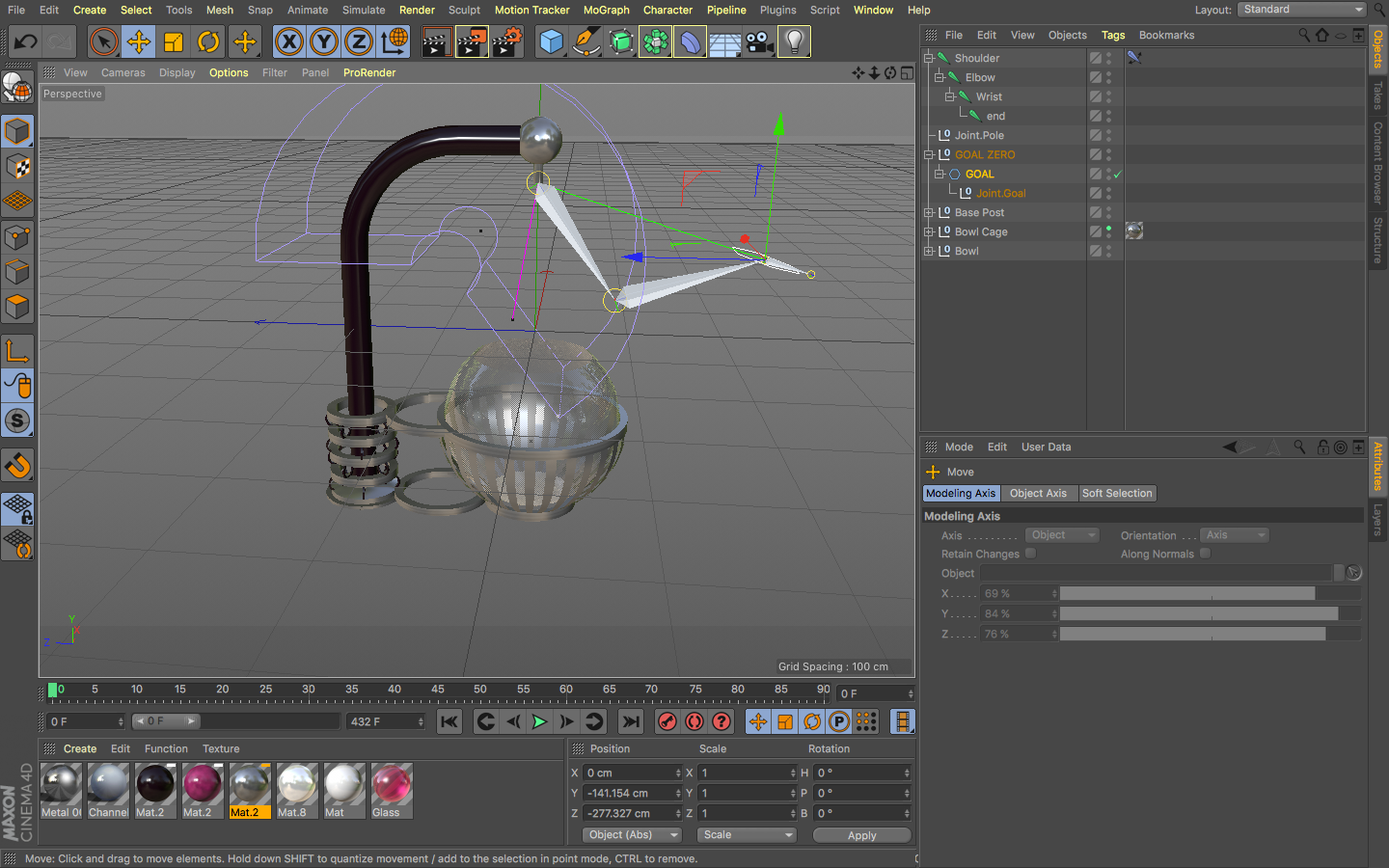Open the Scale mode dropdown
Viewport: 1389px width, 868px height.
[748, 835]
